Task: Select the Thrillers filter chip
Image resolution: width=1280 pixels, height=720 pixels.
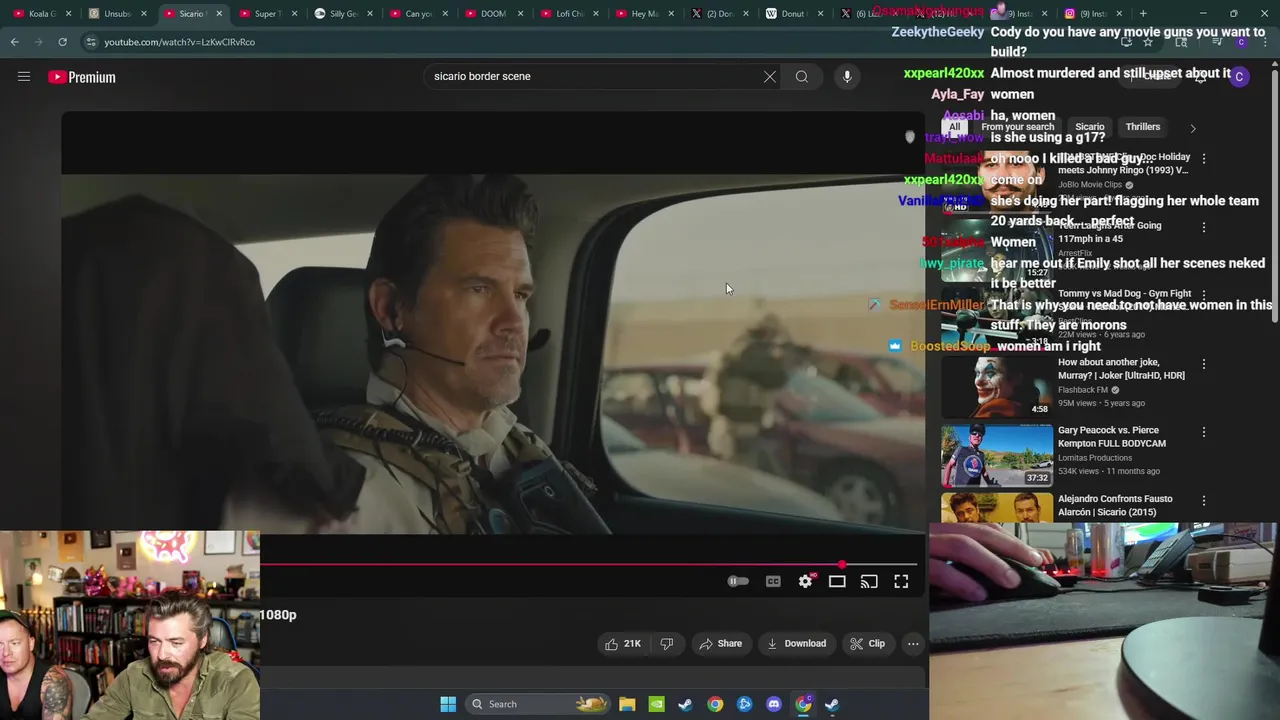Action: pos(1143,127)
